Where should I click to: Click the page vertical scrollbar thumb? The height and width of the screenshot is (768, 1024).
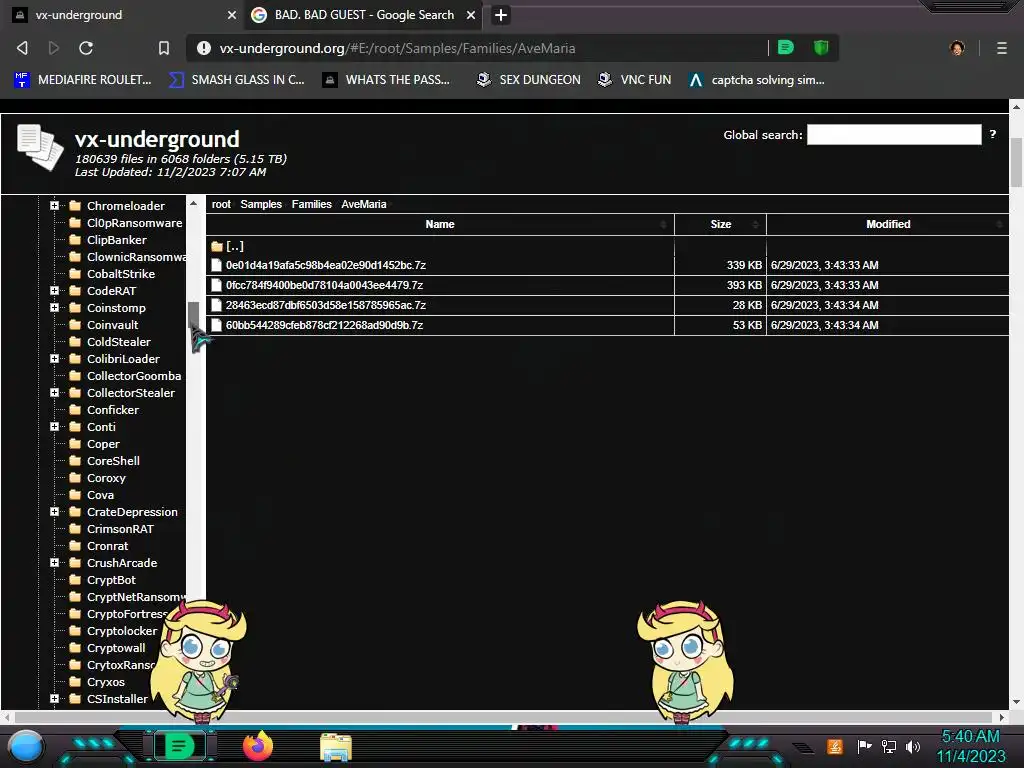tap(1016, 163)
